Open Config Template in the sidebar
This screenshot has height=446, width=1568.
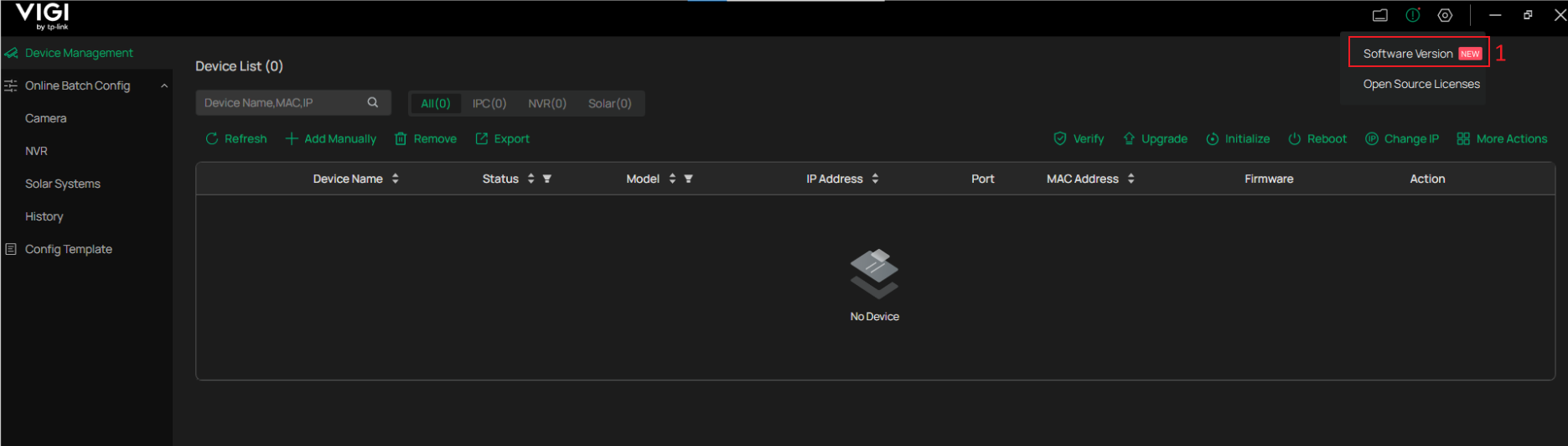point(68,249)
